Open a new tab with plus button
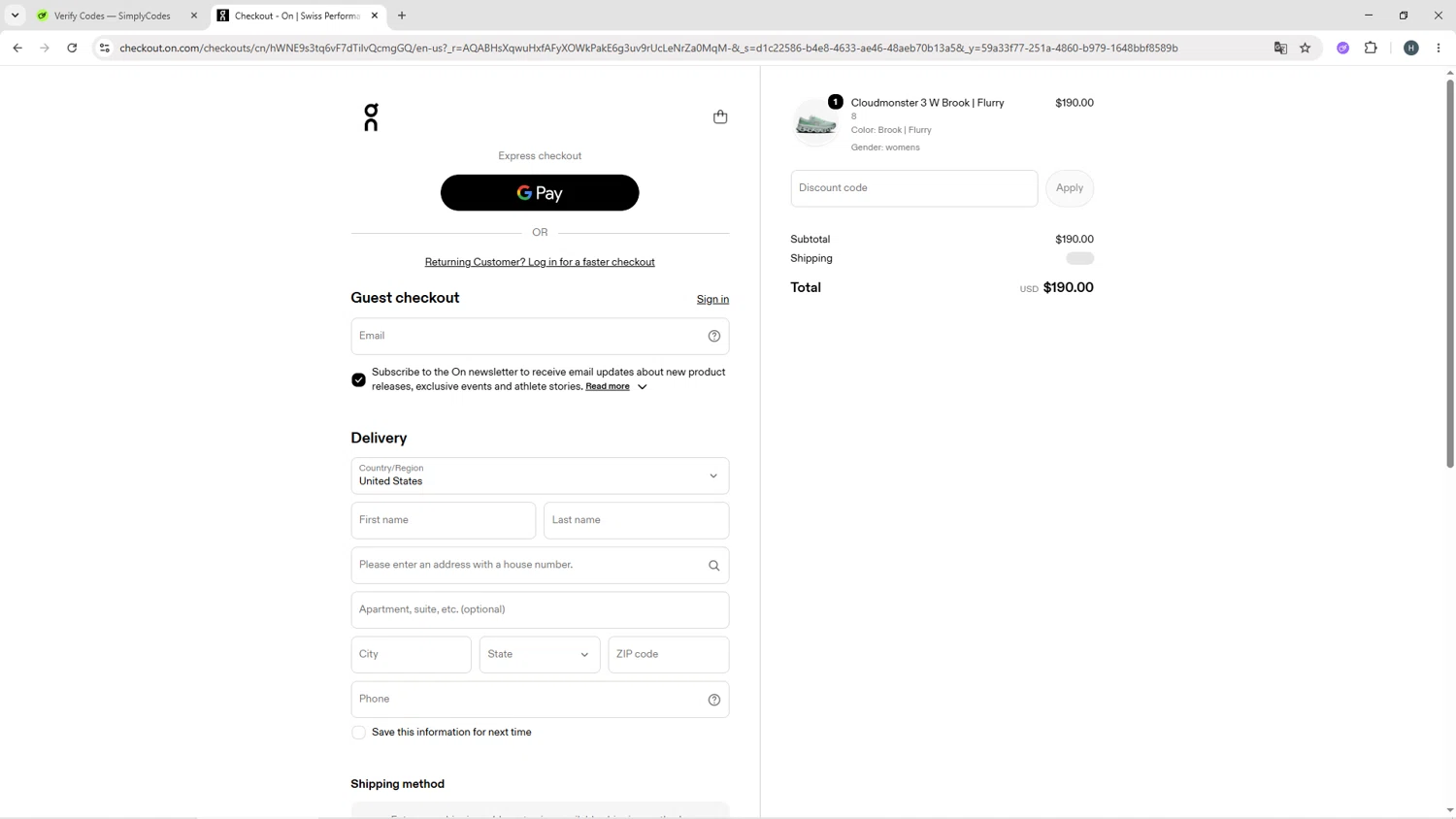This screenshot has width=1456, height=819. pos(402,16)
